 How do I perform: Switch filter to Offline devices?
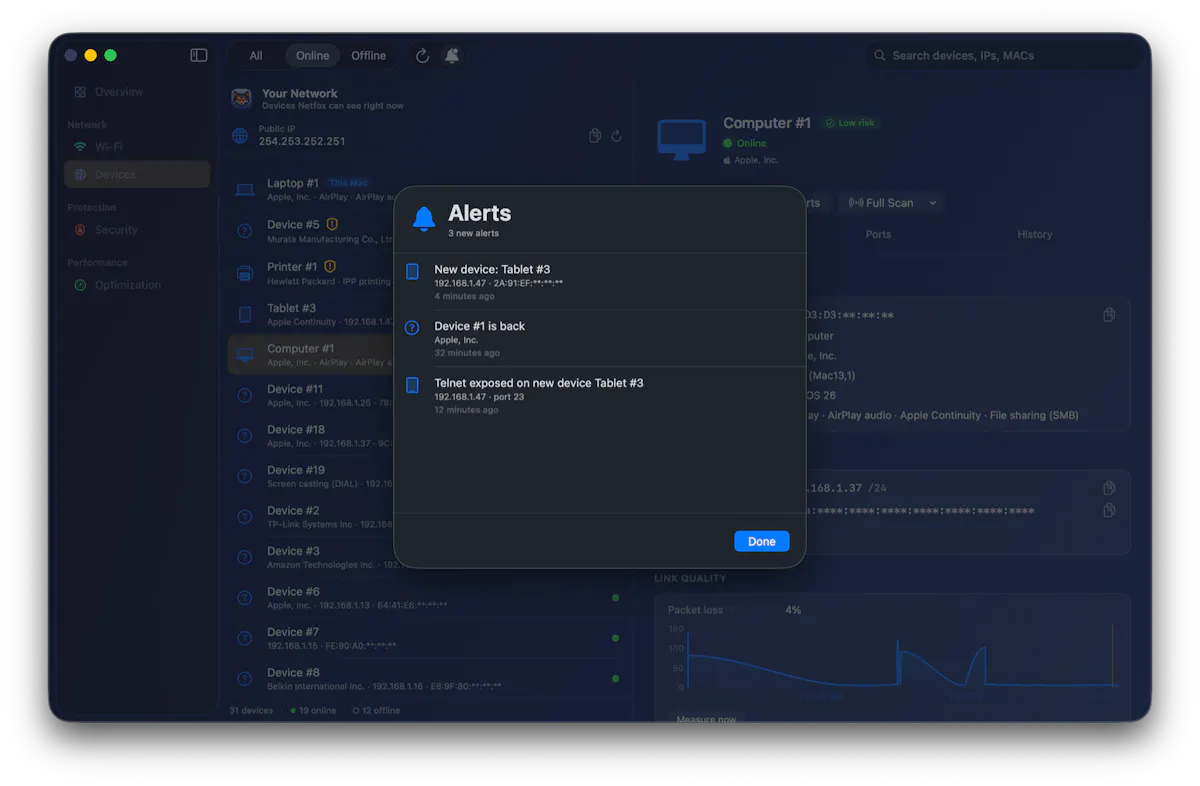coord(369,56)
